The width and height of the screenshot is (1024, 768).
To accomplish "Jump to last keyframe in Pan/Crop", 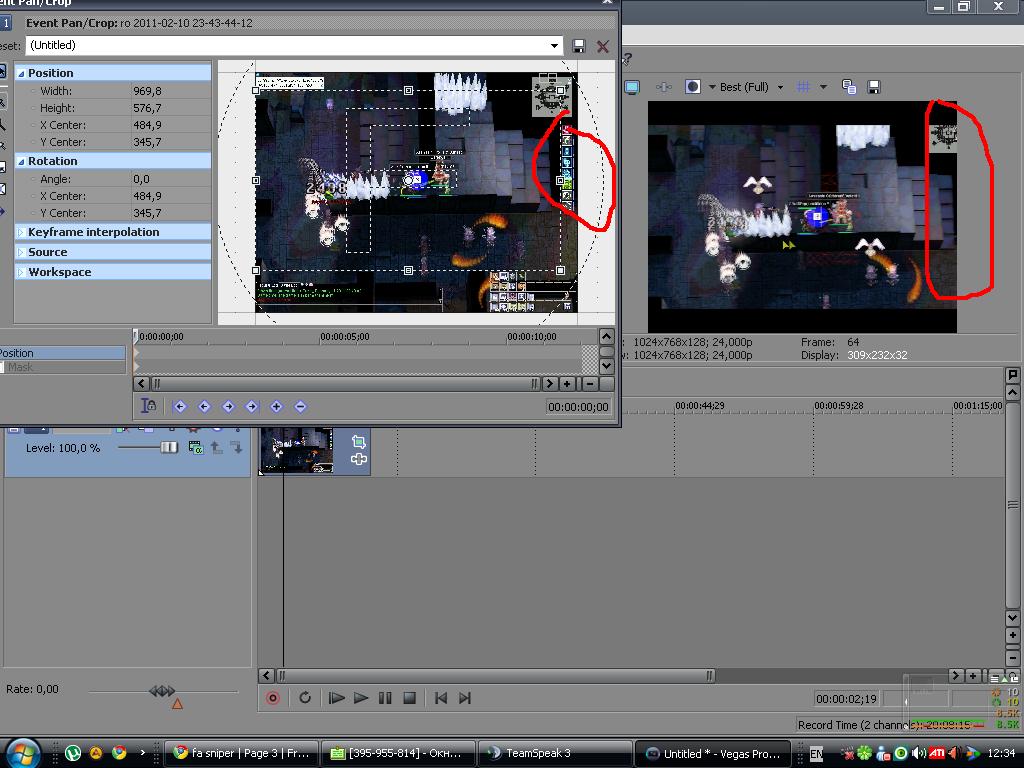I will click(252, 407).
